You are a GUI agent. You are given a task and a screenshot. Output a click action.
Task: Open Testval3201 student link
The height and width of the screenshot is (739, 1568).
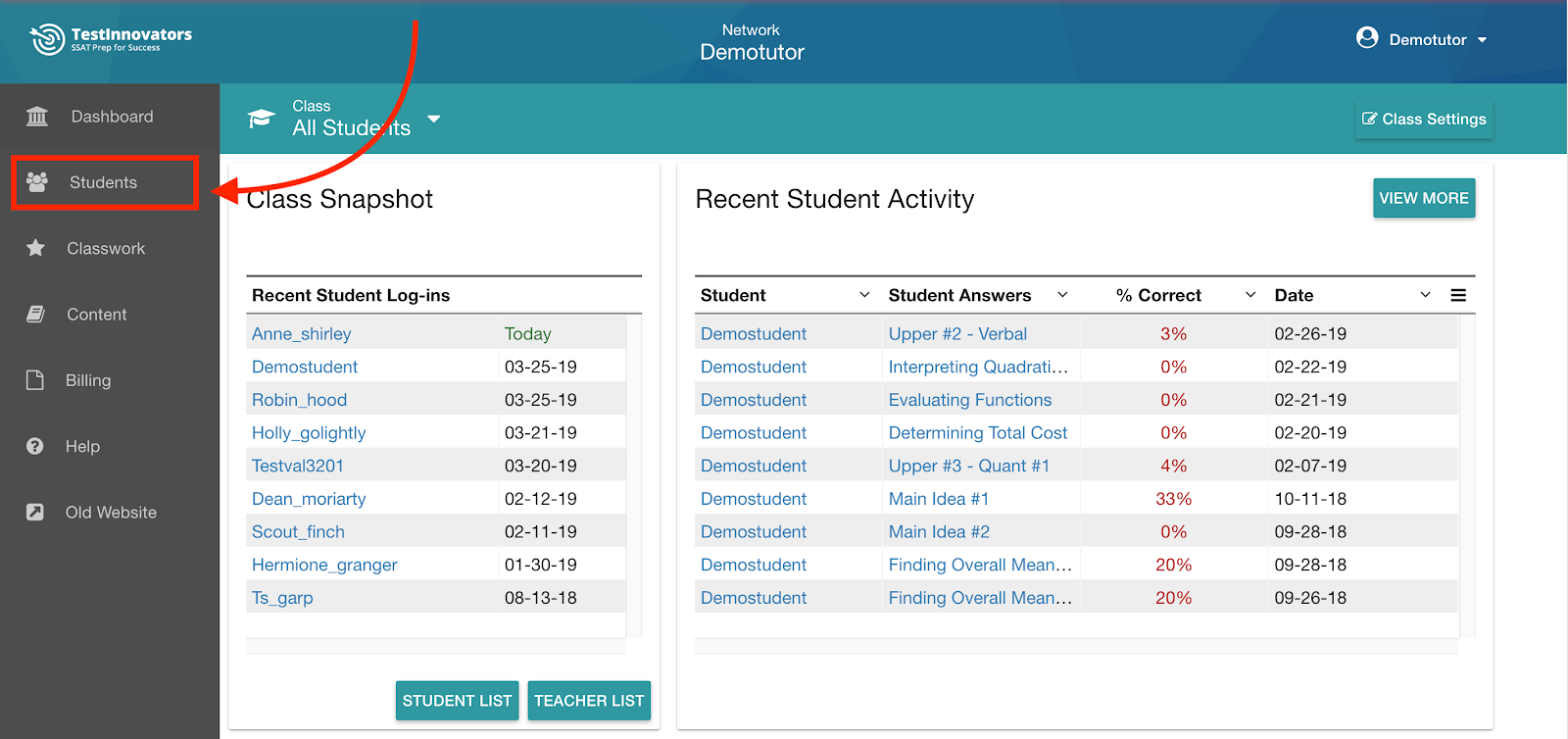coord(298,466)
